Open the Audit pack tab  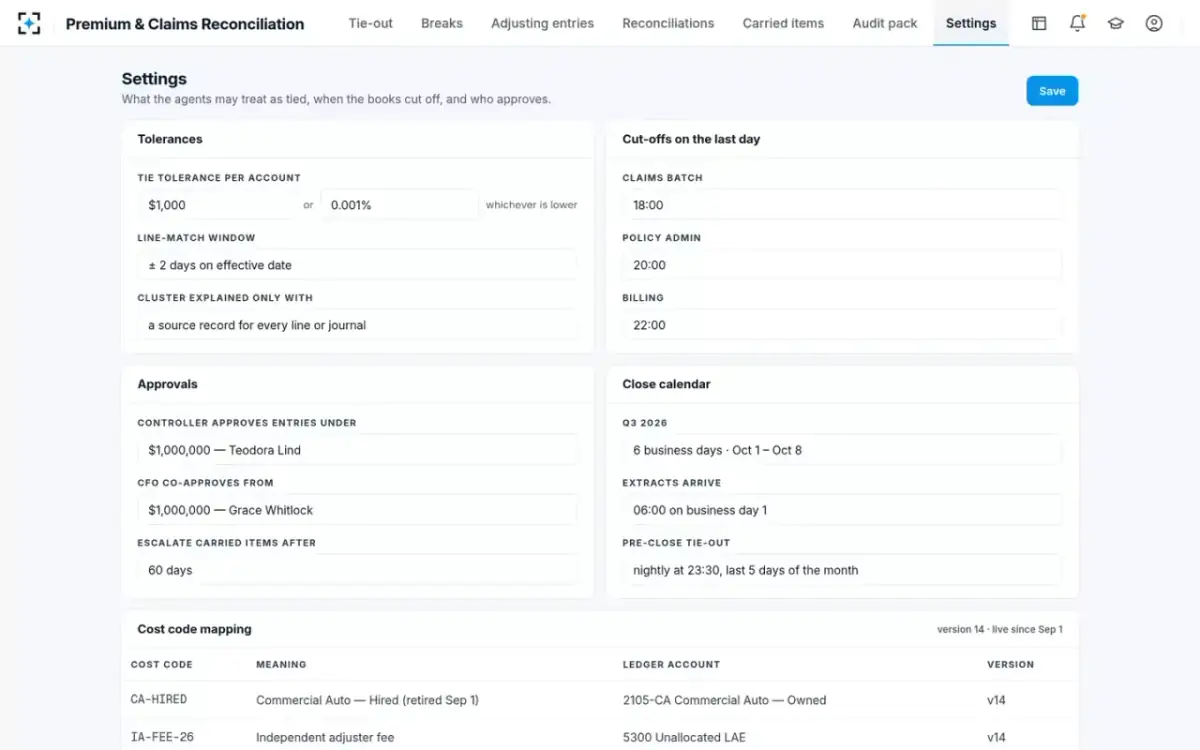tap(885, 23)
